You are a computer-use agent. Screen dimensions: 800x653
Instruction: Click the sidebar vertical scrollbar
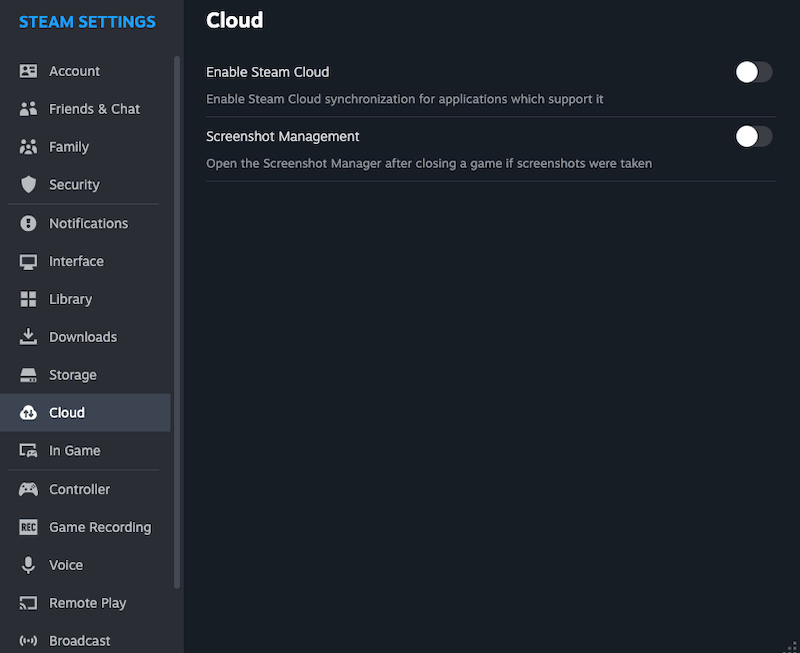point(177,322)
